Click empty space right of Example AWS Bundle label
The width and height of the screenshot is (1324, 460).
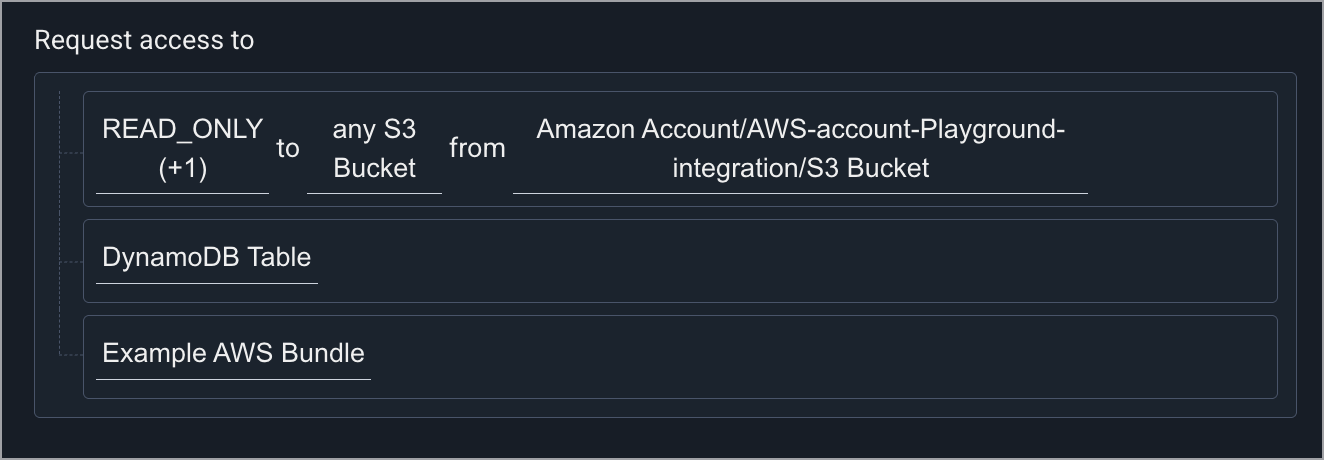800,356
